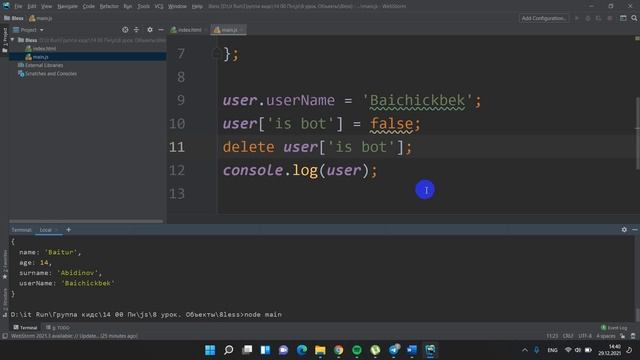640x360 pixels.
Task: Open the View menu
Action: pyautogui.click(x=47, y=7)
